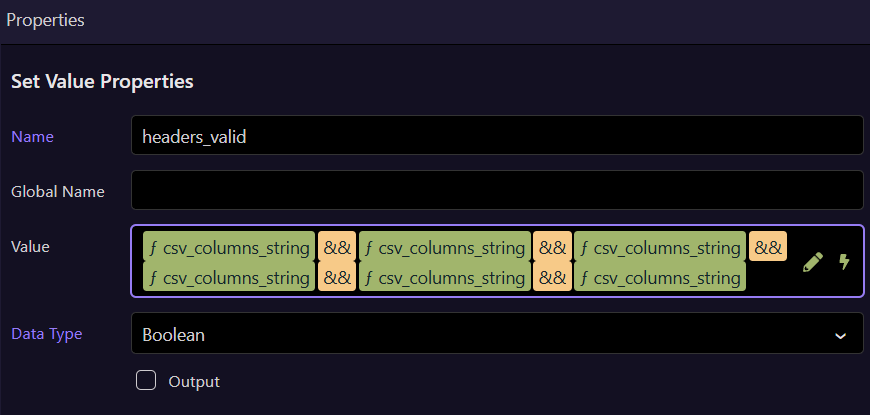The image size is (870, 415).
Task: Select first csv_columns_string token in bottom row
Action: pos(229,277)
